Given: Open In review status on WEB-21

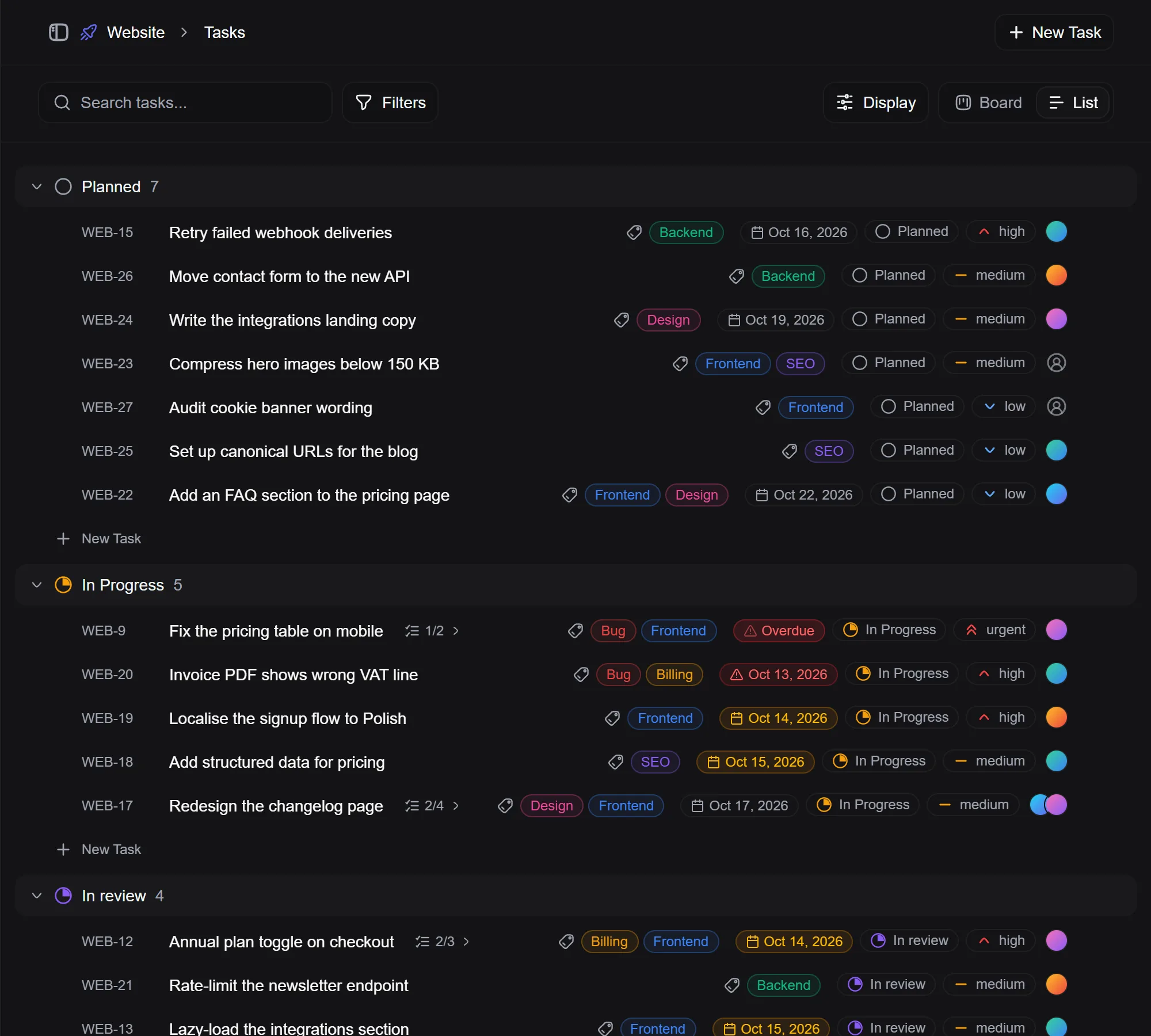Looking at the screenshot, I should coord(887,984).
